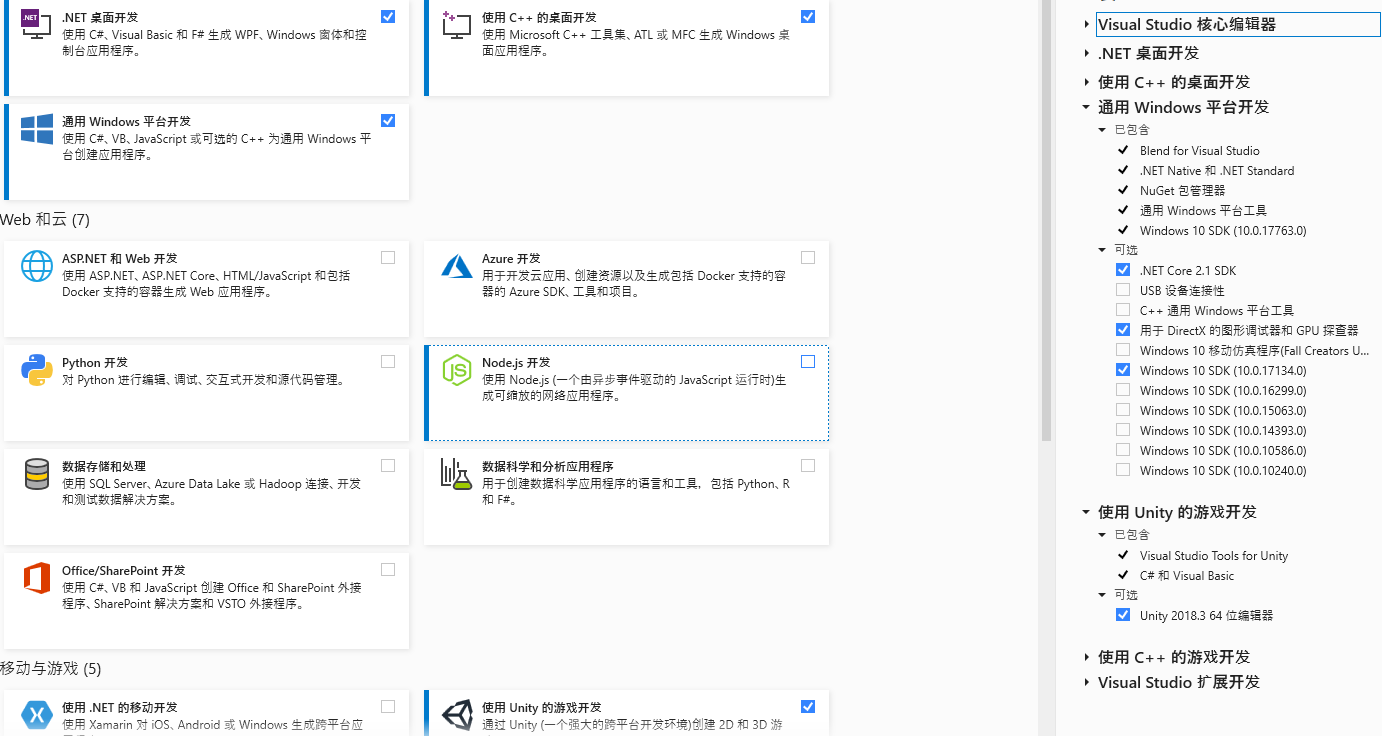1382x736 pixels.
Task: Expand Visual Studio 核心编辑器 section
Action: (1087, 24)
